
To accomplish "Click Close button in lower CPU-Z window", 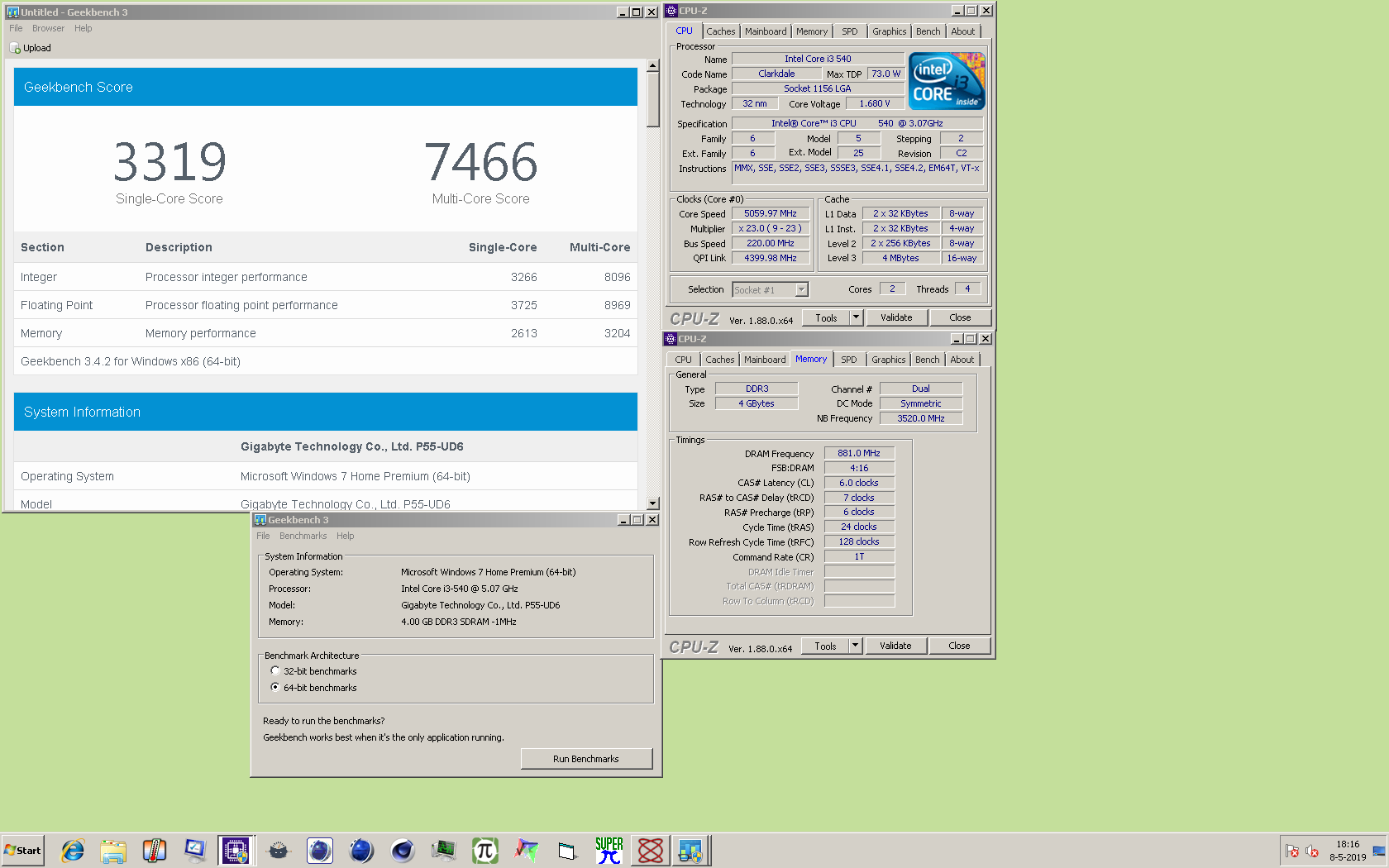I will tap(959, 646).
